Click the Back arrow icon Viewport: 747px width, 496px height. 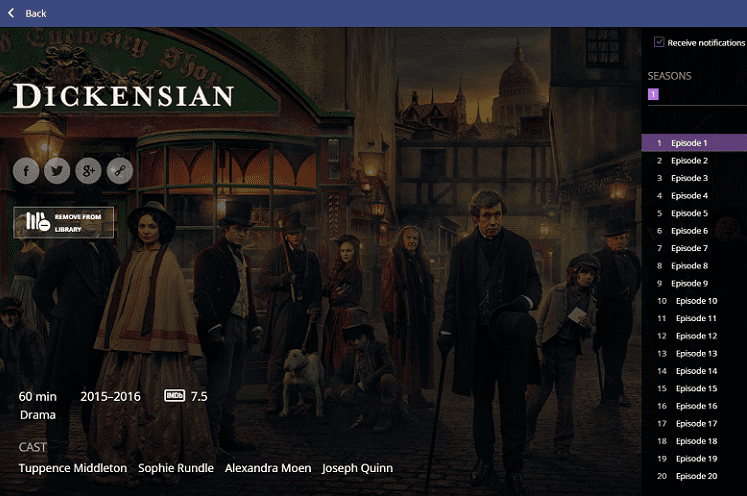tap(11, 13)
